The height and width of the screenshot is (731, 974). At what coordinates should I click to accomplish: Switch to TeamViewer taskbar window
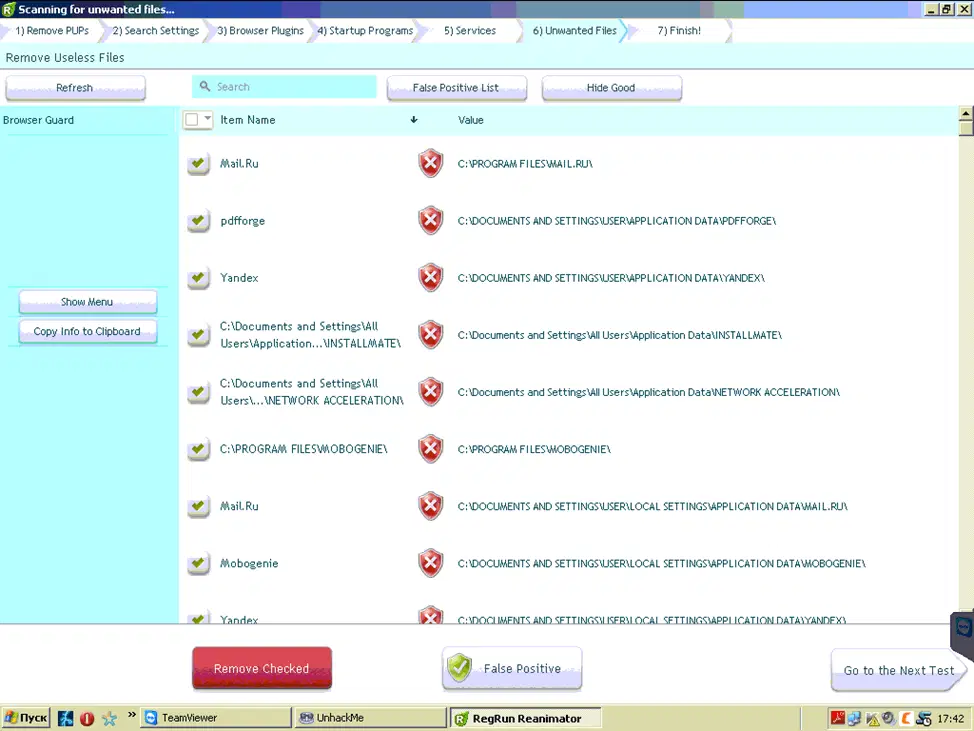(216, 718)
